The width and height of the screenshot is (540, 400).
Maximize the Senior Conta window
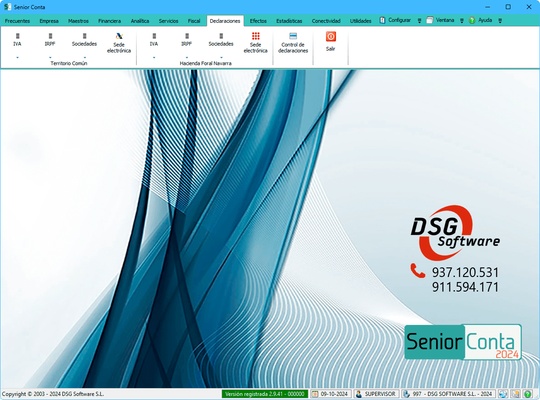(508, 7)
